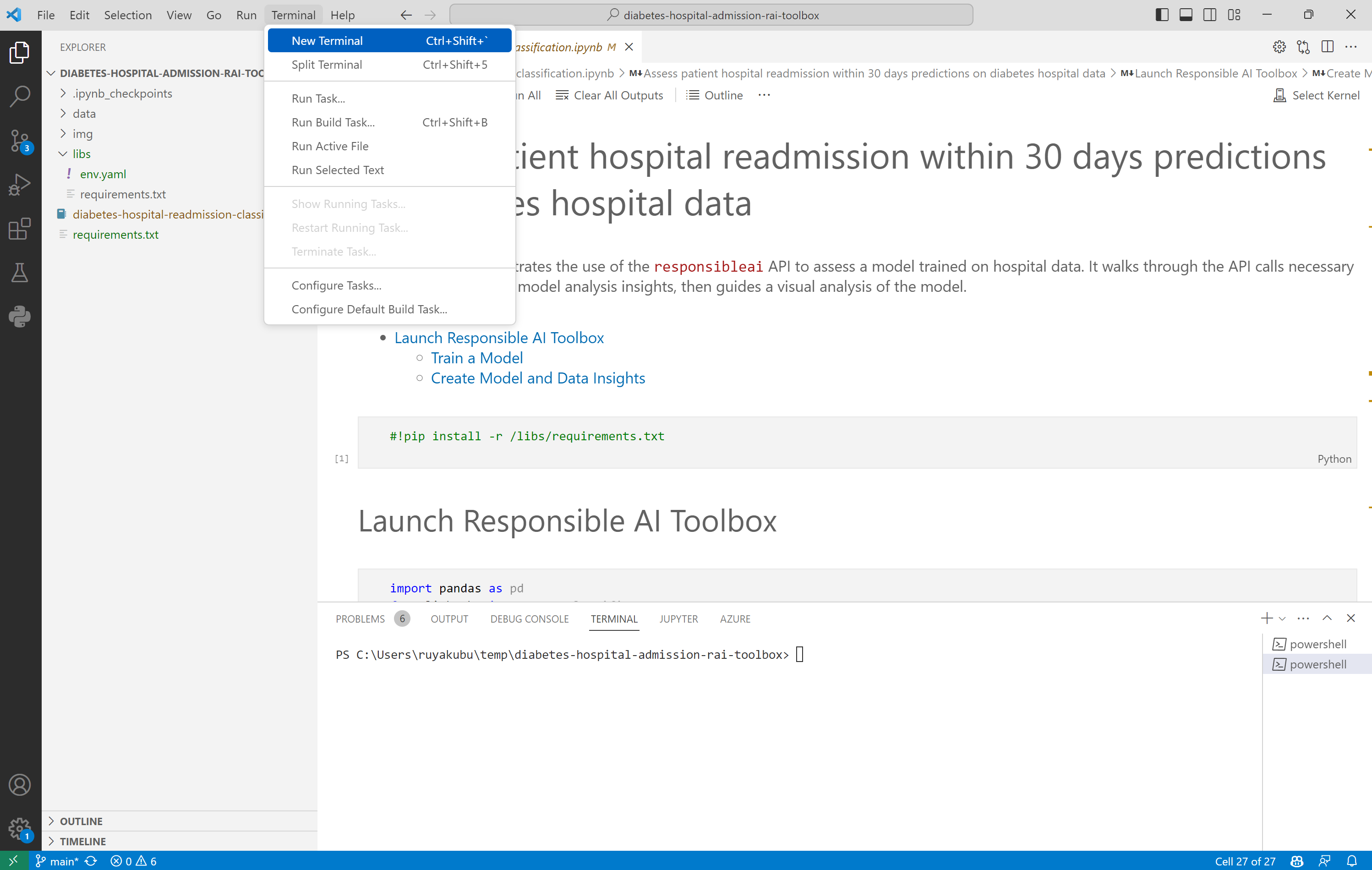Open the Accounts icon
The height and width of the screenshot is (870, 1372).
tap(20, 785)
